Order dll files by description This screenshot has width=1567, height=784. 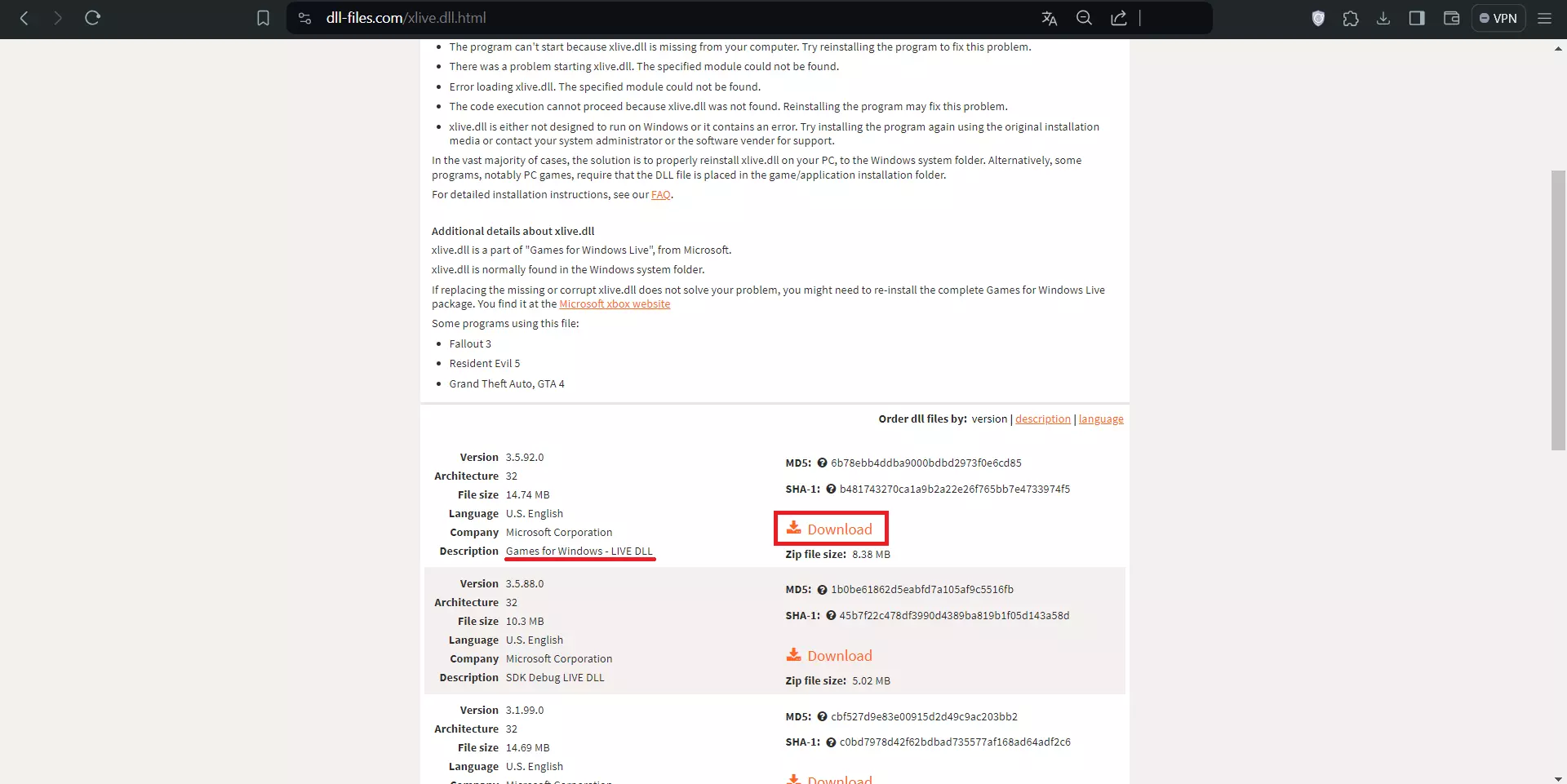(1043, 419)
